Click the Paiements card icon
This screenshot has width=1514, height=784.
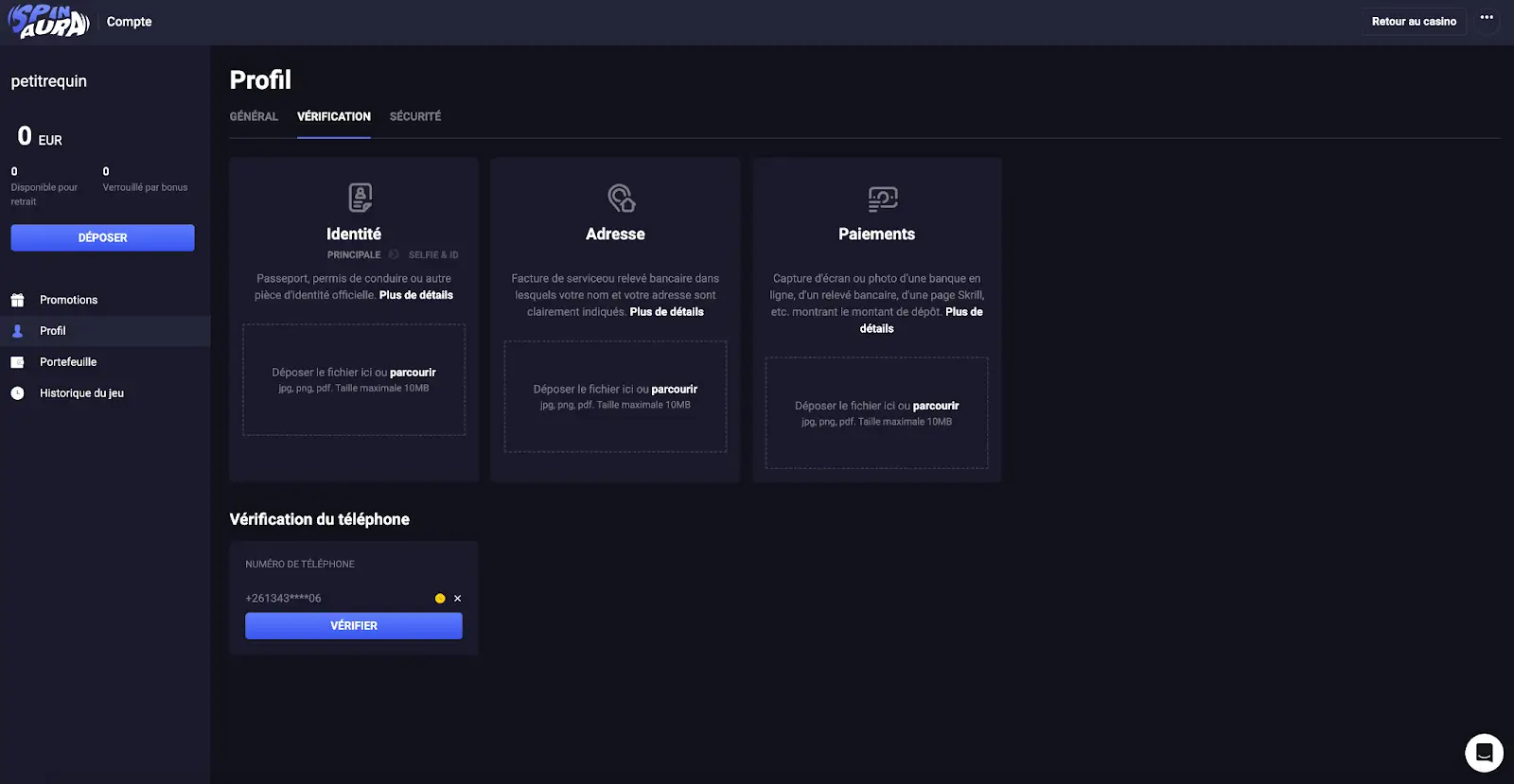pyautogui.click(x=882, y=199)
